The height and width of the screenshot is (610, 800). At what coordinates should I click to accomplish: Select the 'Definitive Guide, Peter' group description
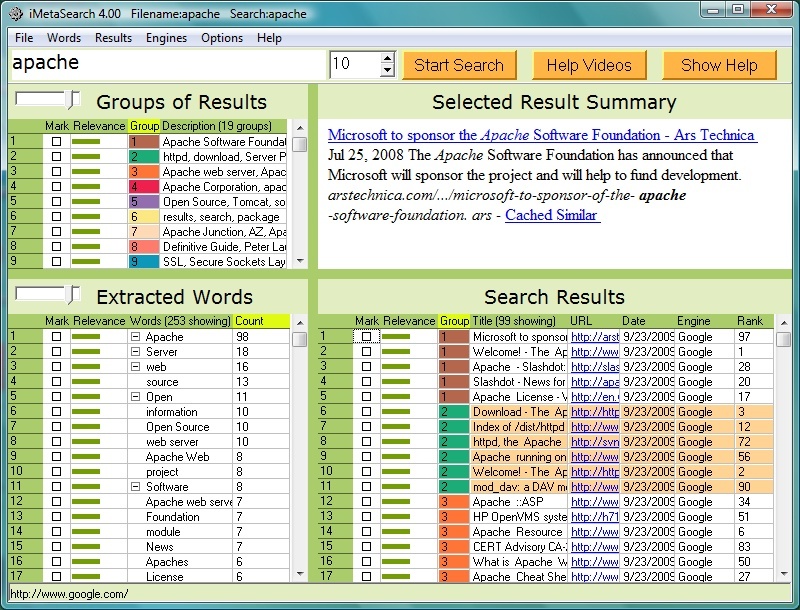click(x=224, y=247)
